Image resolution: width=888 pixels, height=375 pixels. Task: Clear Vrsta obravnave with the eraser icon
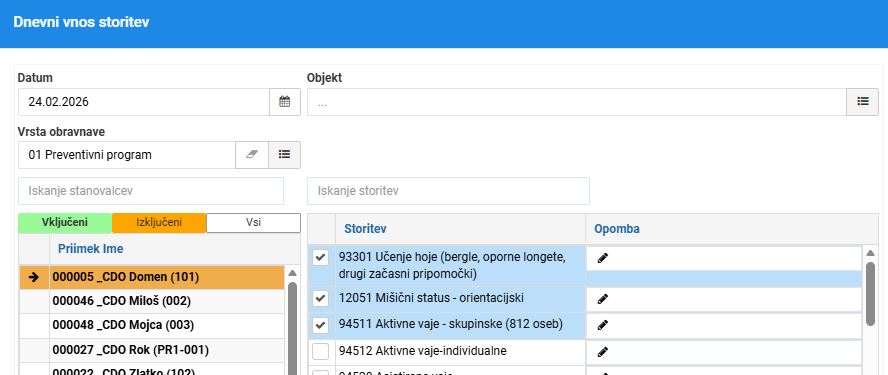[252, 155]
